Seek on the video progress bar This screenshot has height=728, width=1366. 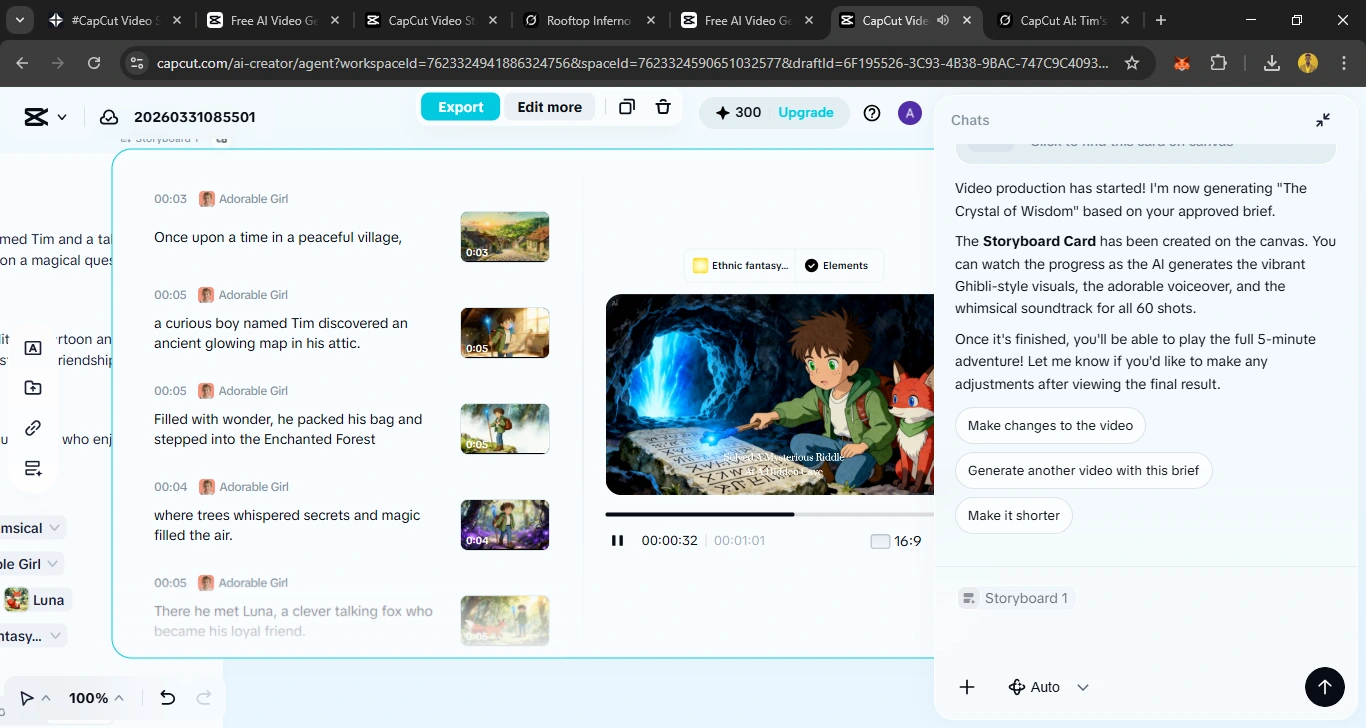click(x=769, y=515)
